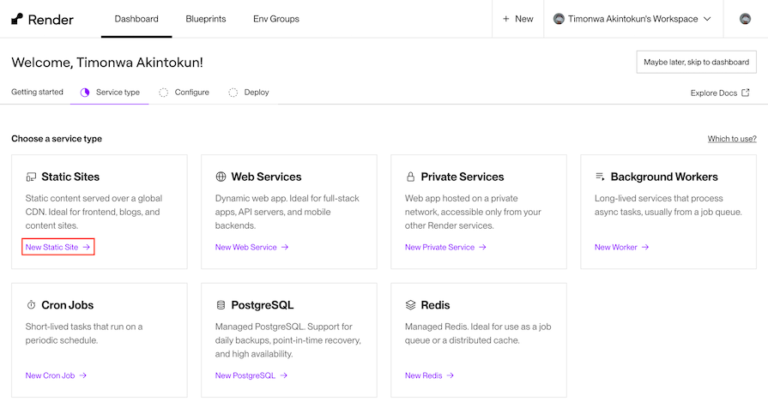Open the Timonwa Akintokun's Workspace dropdown
The height and width of the screenshot is (414, 768).
click(632, 19)
